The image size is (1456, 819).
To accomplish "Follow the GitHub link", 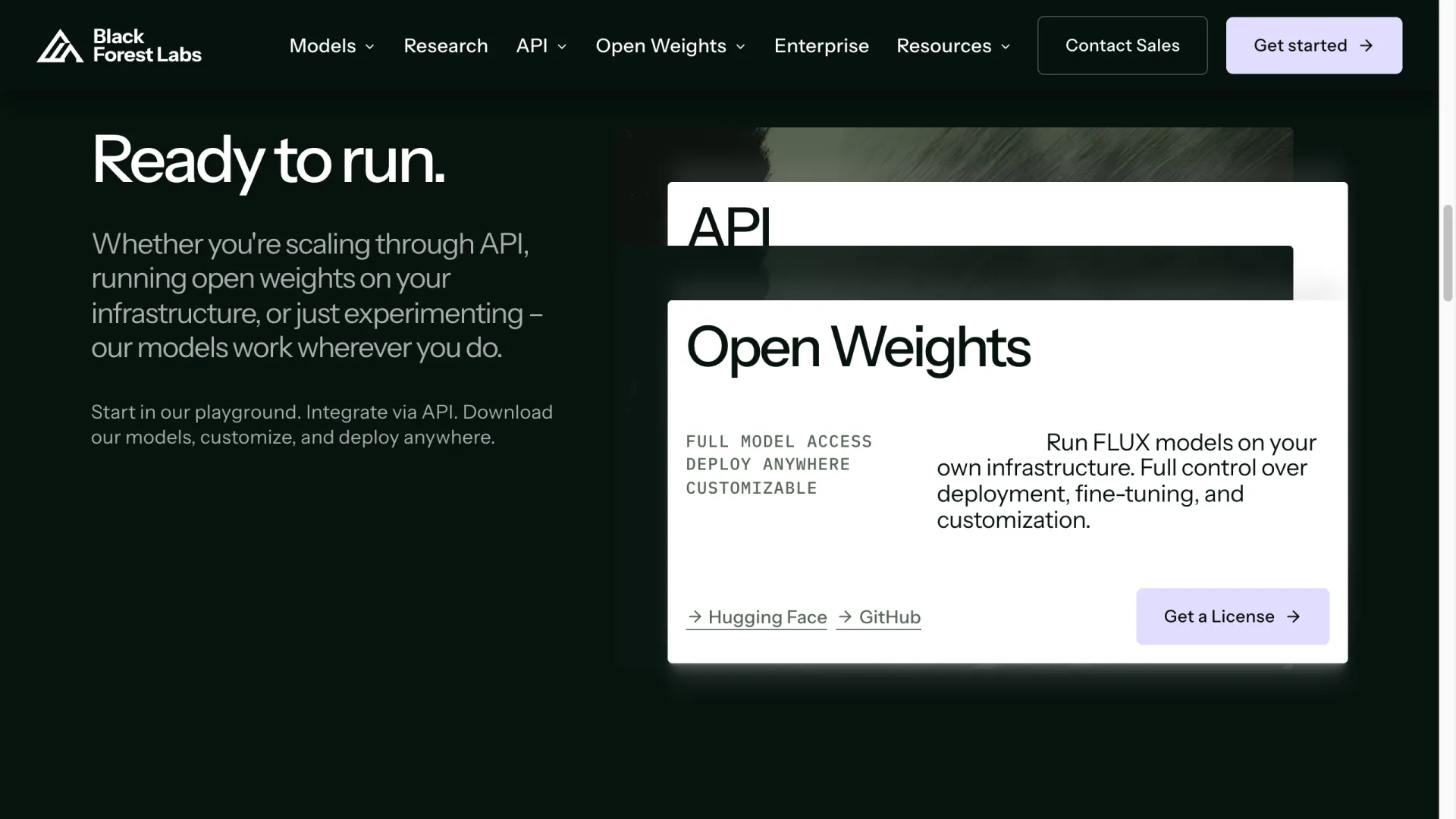I will [879, 617].
